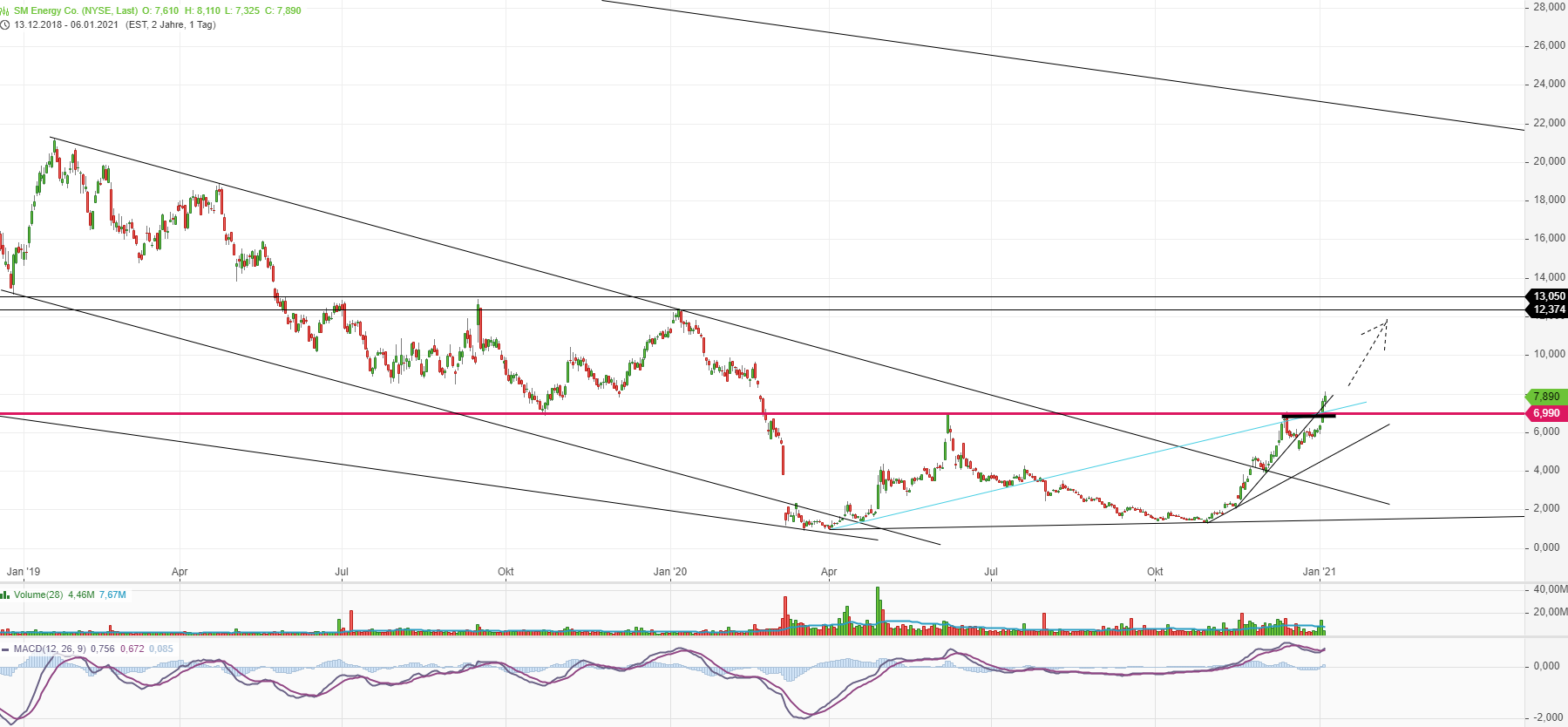
Task: Open the SM Energy Co. instrument title
Action: tap(76, 11)
